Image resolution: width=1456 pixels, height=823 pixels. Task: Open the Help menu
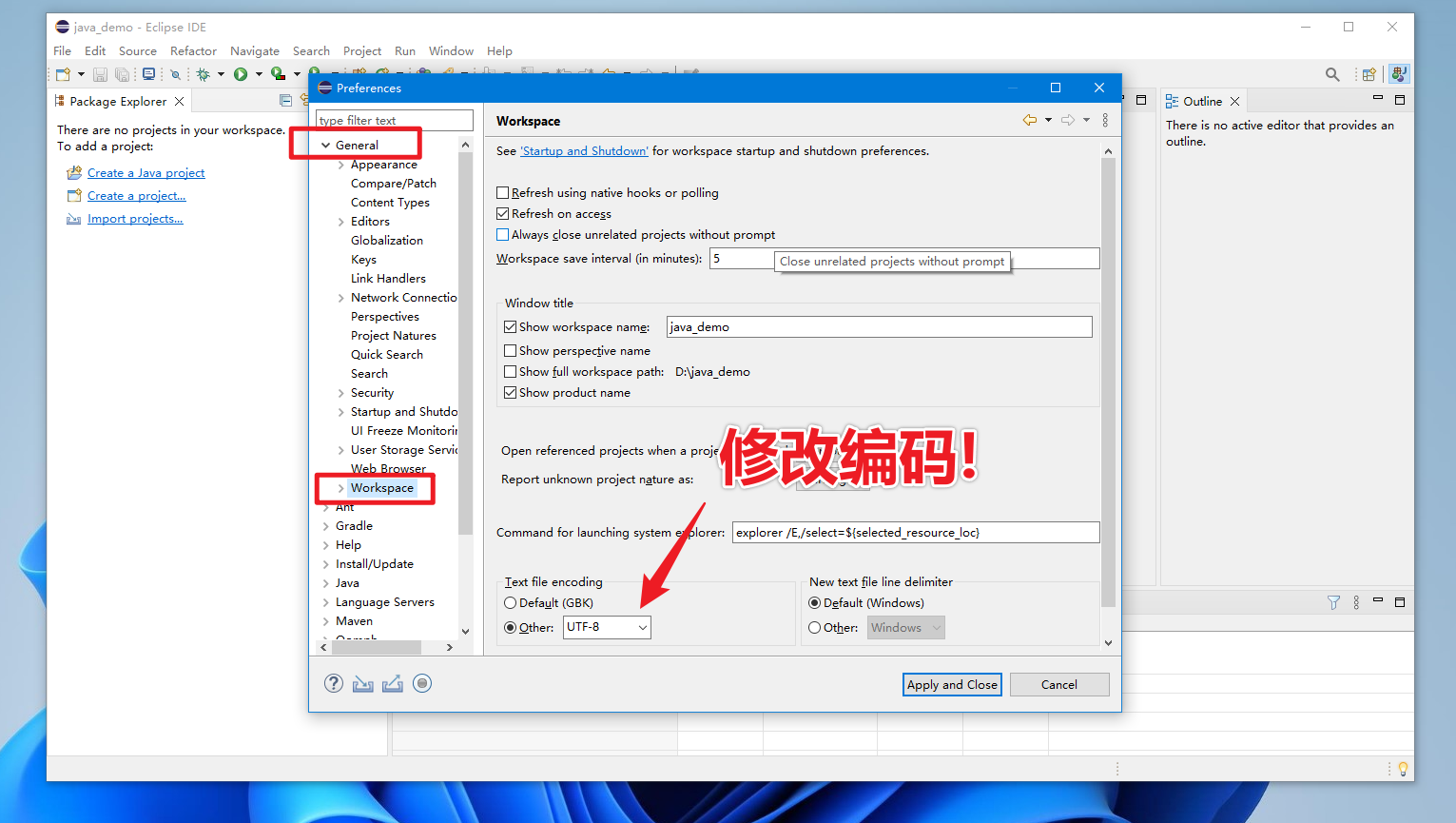499,50
